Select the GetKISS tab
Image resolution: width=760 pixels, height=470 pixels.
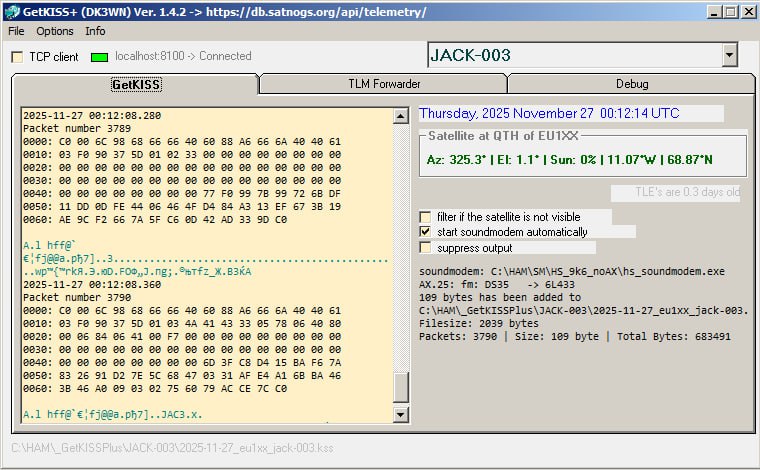(136, 84)
